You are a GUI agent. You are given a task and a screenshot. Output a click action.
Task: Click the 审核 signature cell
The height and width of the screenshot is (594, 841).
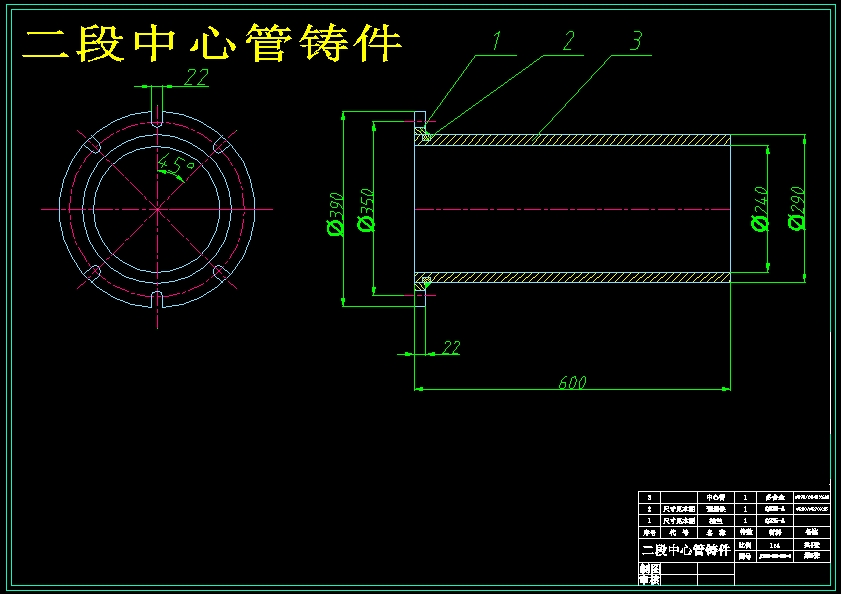647,579
